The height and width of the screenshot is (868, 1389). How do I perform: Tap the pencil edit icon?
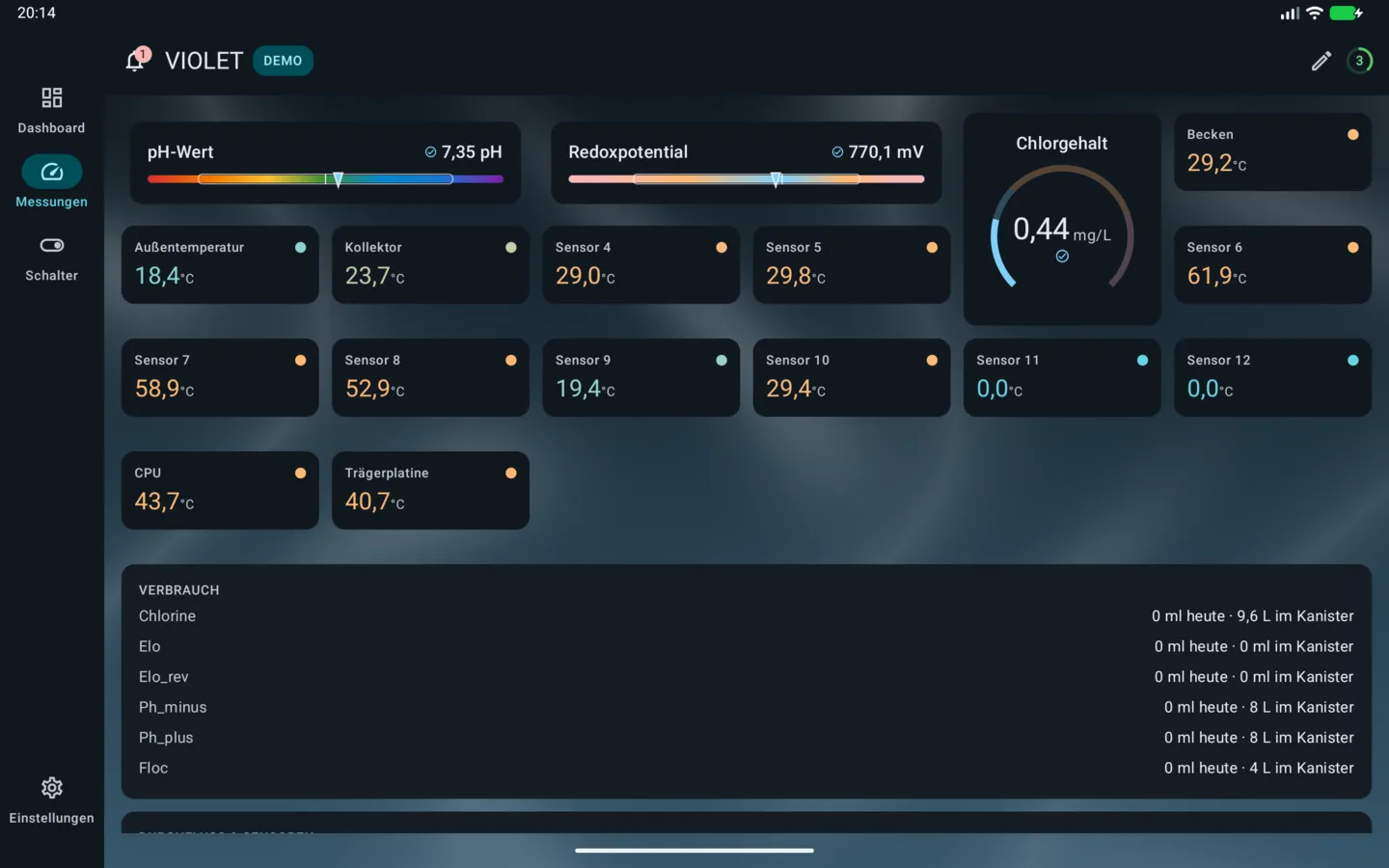[x=1321, y=61]
